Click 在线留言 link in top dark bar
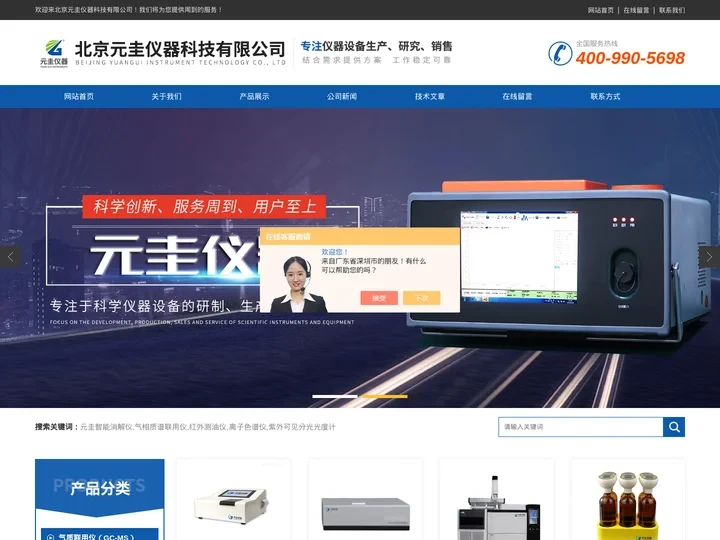720x540 pixels. [x=636, y=10]
